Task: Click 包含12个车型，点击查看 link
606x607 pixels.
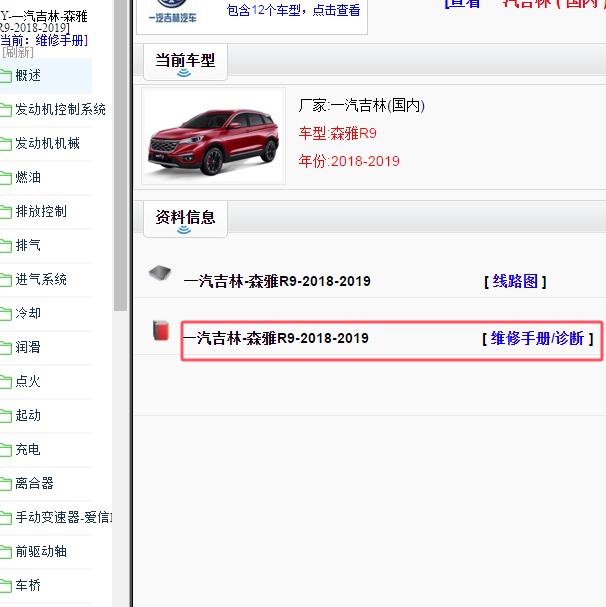Action: (293, 10)
